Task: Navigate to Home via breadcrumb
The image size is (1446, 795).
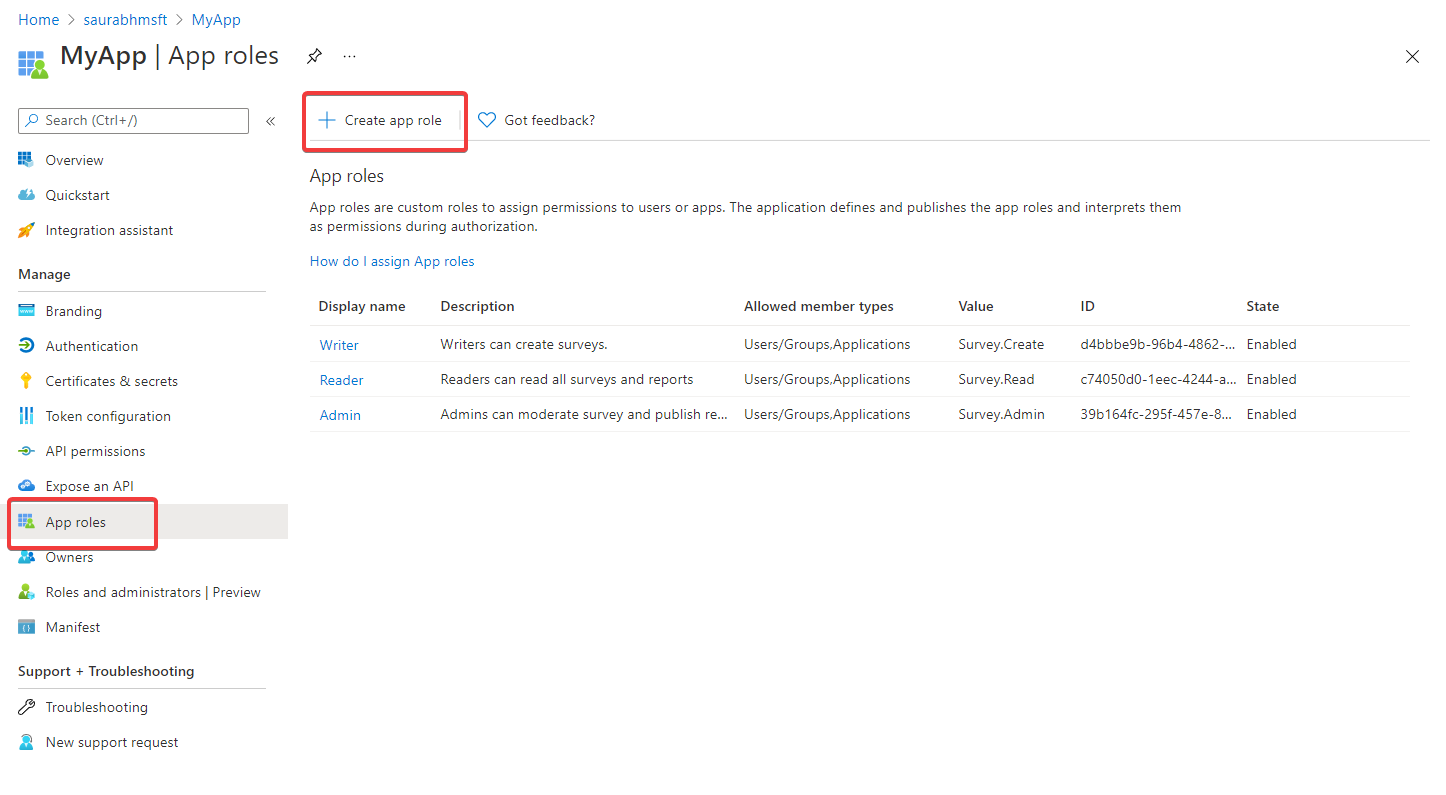Action: 38,19
